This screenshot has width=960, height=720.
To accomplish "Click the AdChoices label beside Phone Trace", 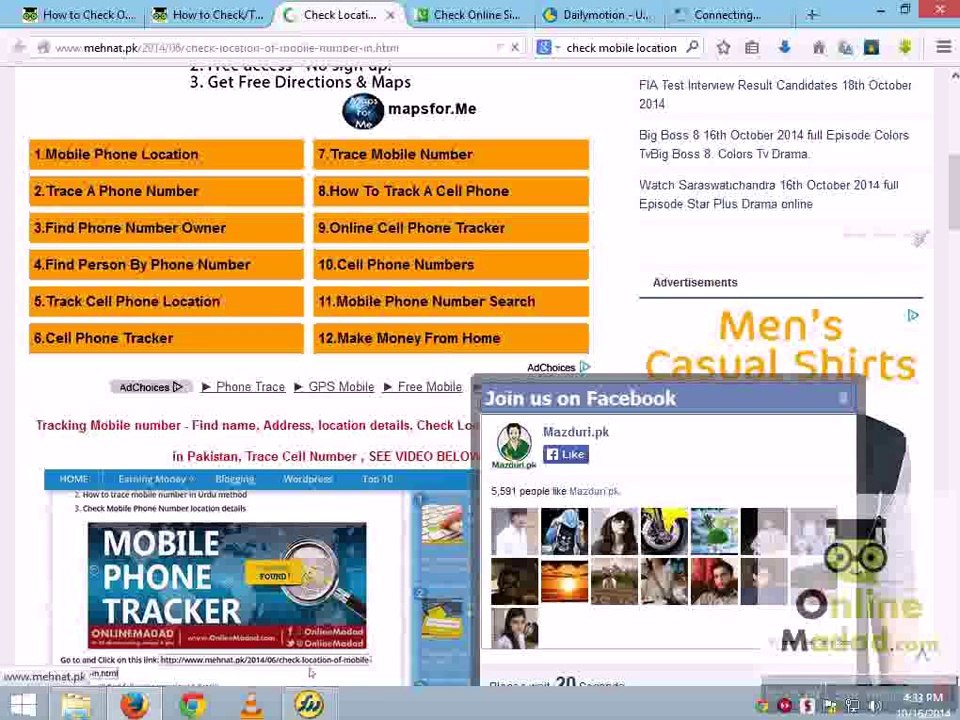I will (151, 387).
